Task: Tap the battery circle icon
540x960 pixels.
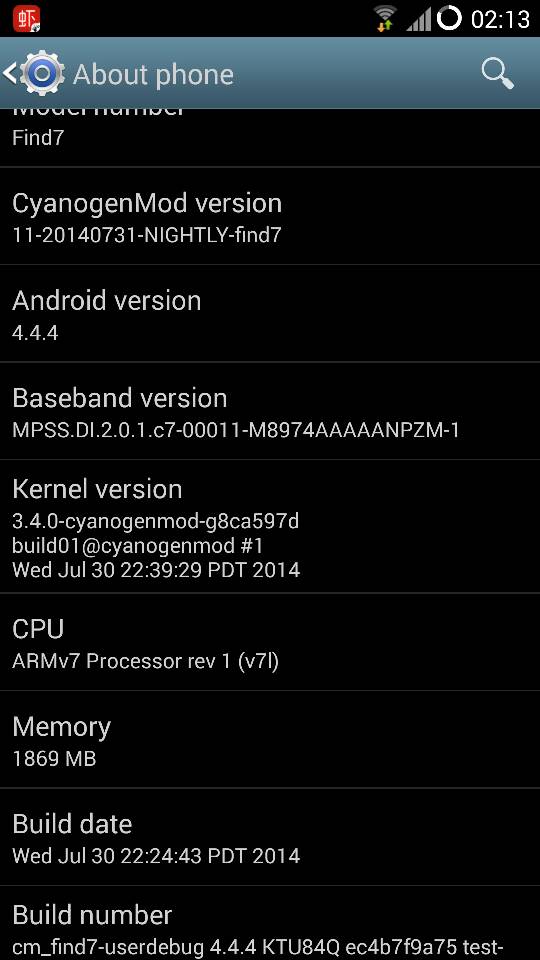Action: point(449,18)
